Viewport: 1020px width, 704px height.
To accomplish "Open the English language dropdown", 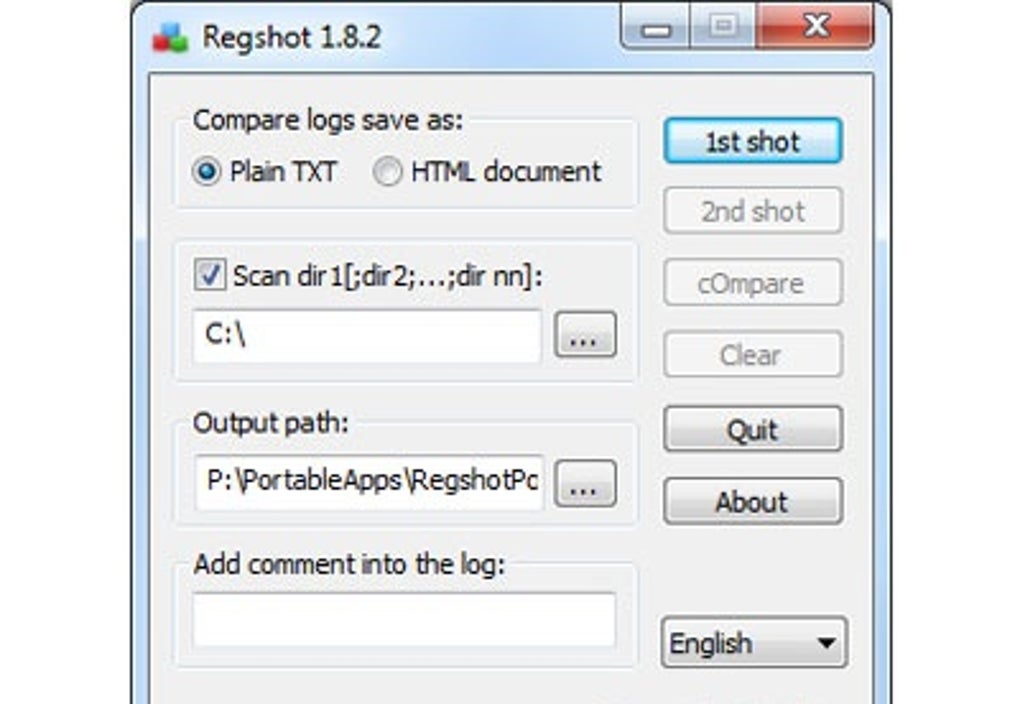I will pyautogui.click(x=754, y=643).
